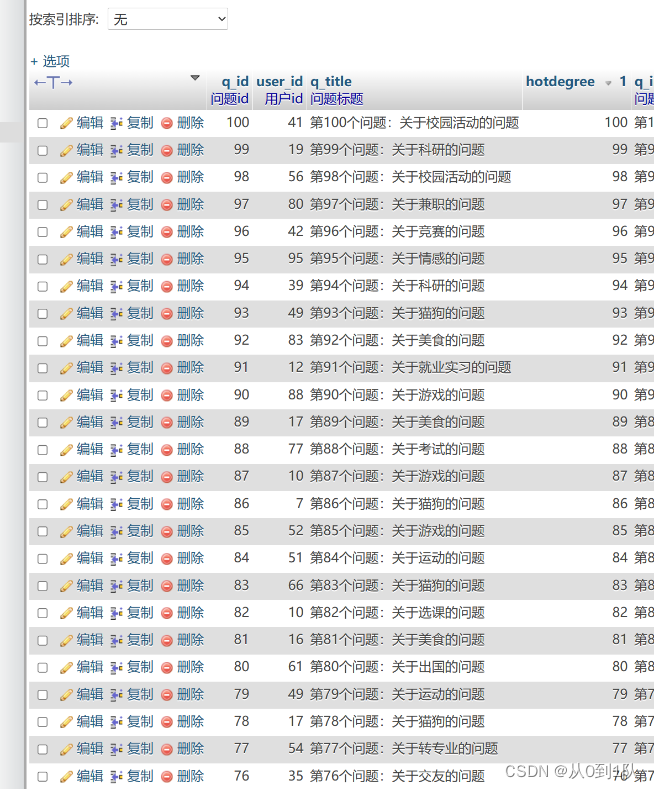The height and width of the screenshot is (789, 654).
Task: Click the copy icon in row 81
Action: 116,641
